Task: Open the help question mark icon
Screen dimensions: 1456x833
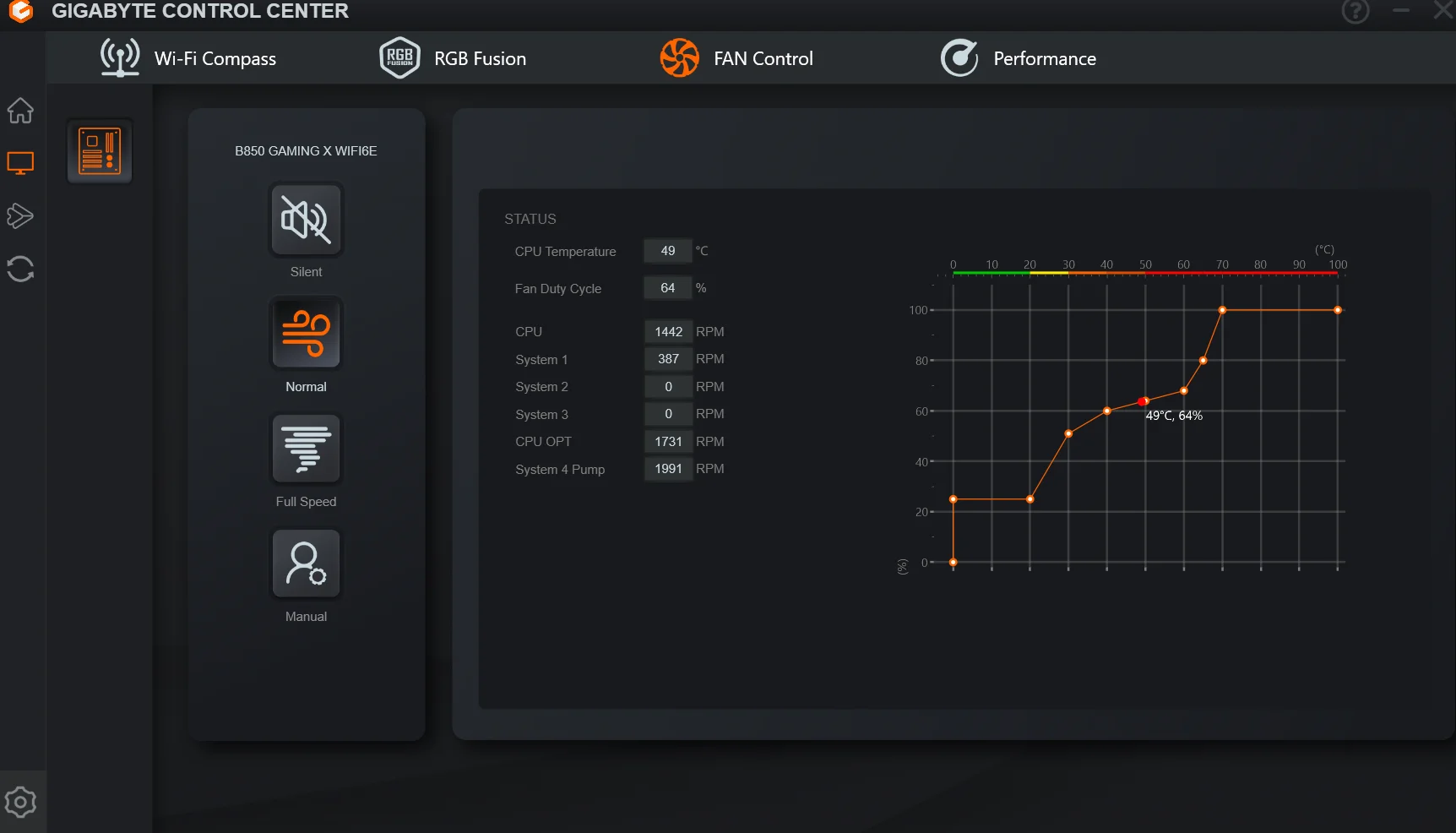Action: 1355,11
